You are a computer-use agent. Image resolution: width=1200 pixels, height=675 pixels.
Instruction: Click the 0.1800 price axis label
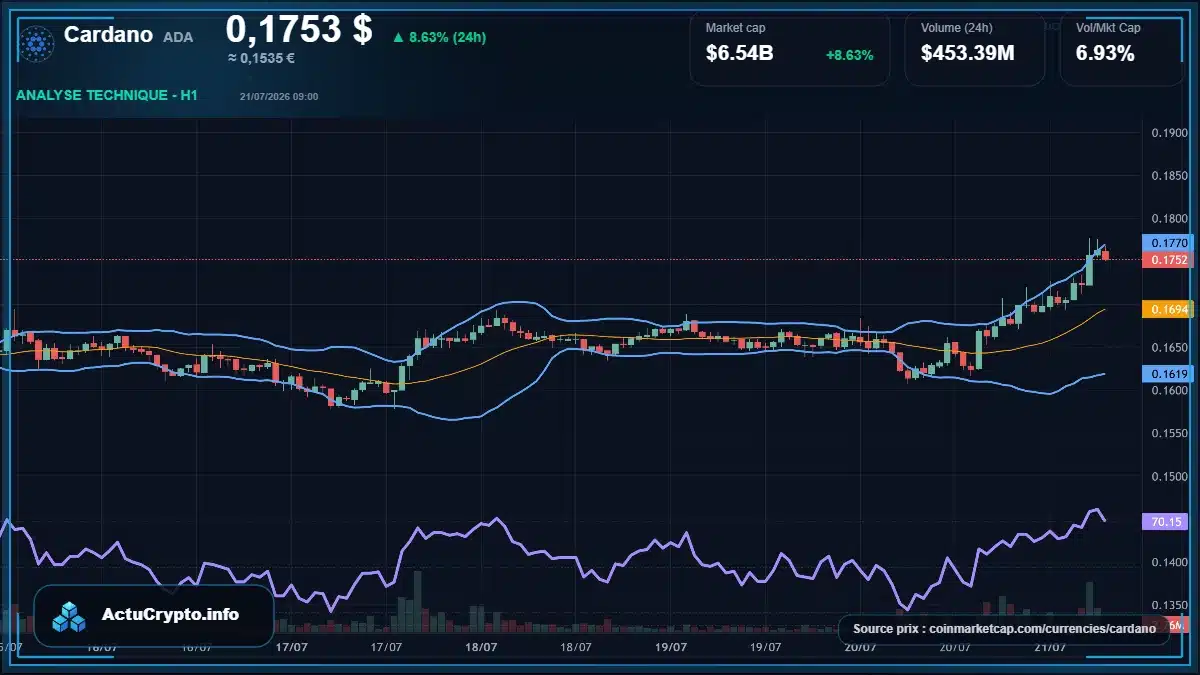point(1169,219)
